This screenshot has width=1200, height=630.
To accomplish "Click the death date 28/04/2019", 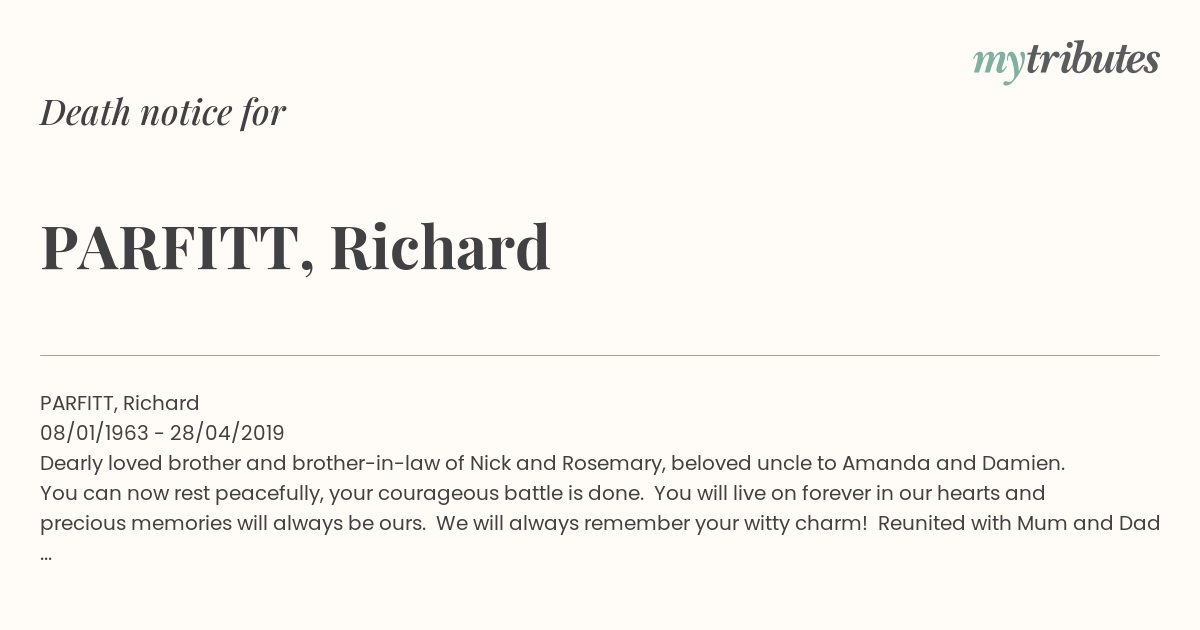I will click(x=227, y=433).
